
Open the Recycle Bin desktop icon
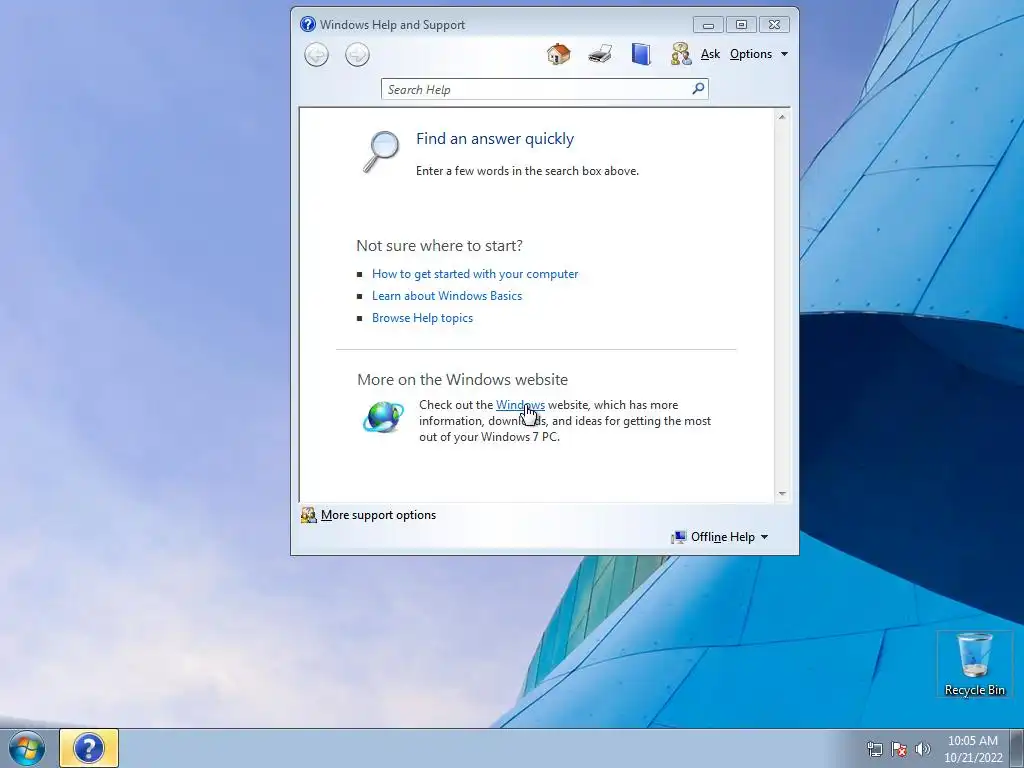point(974,664)
